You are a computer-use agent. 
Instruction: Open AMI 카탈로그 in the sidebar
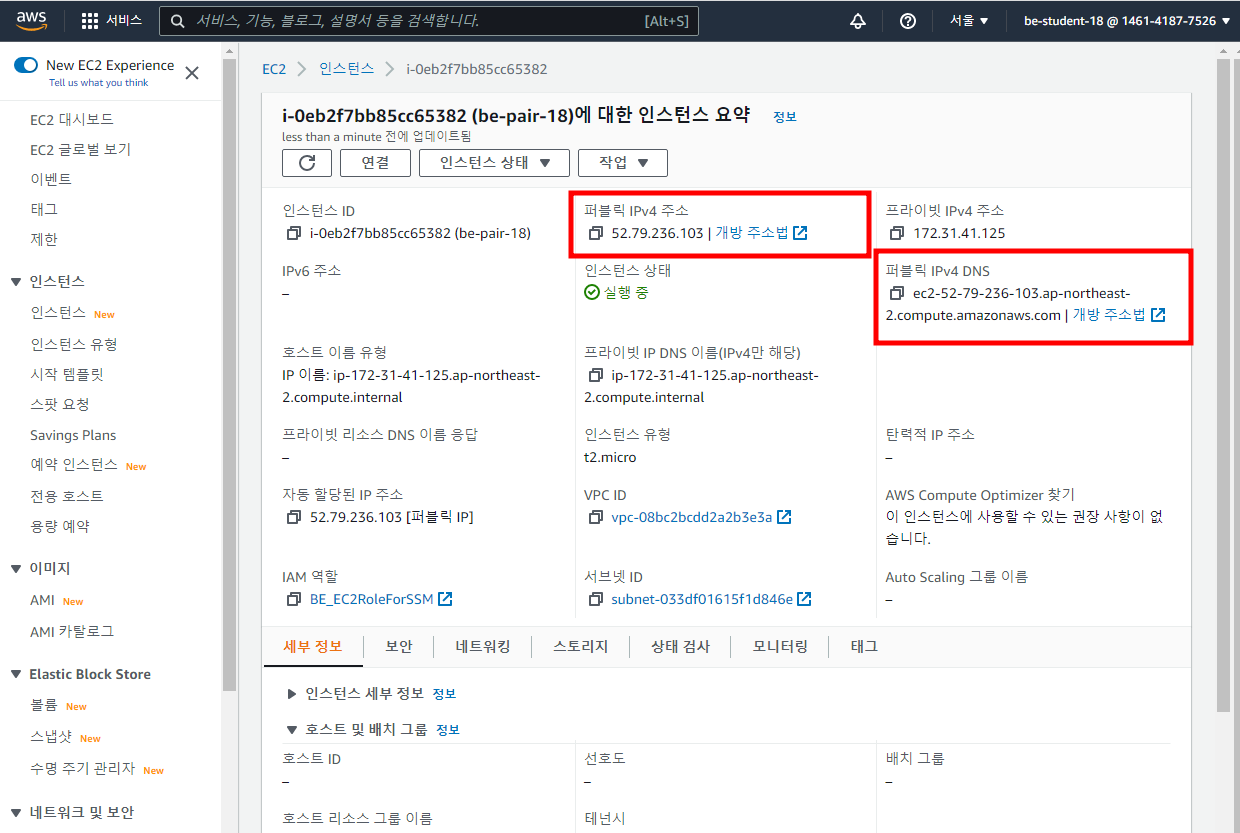[72, 632]
